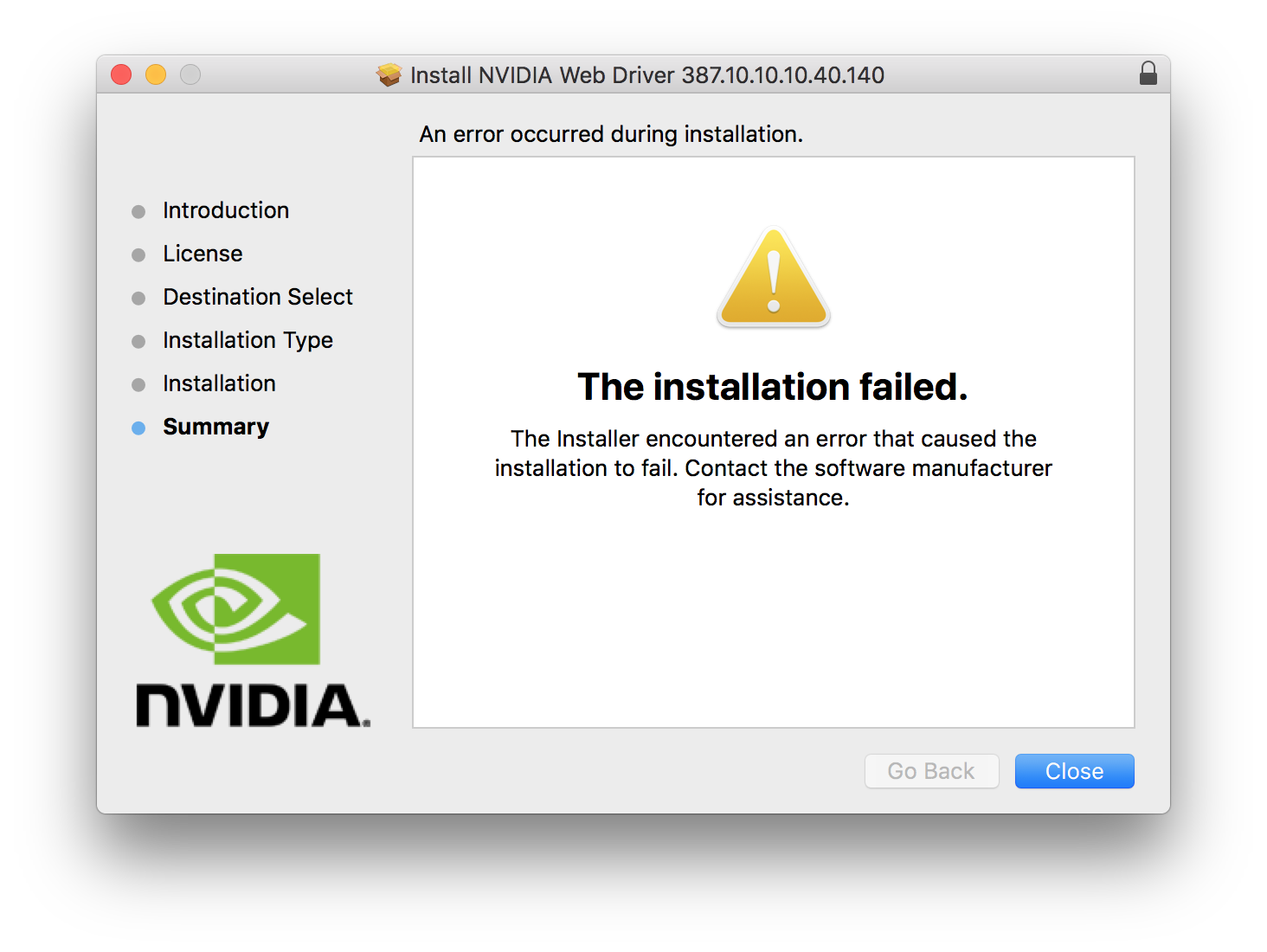Click "The installation failed." heading

click(773, 387)
